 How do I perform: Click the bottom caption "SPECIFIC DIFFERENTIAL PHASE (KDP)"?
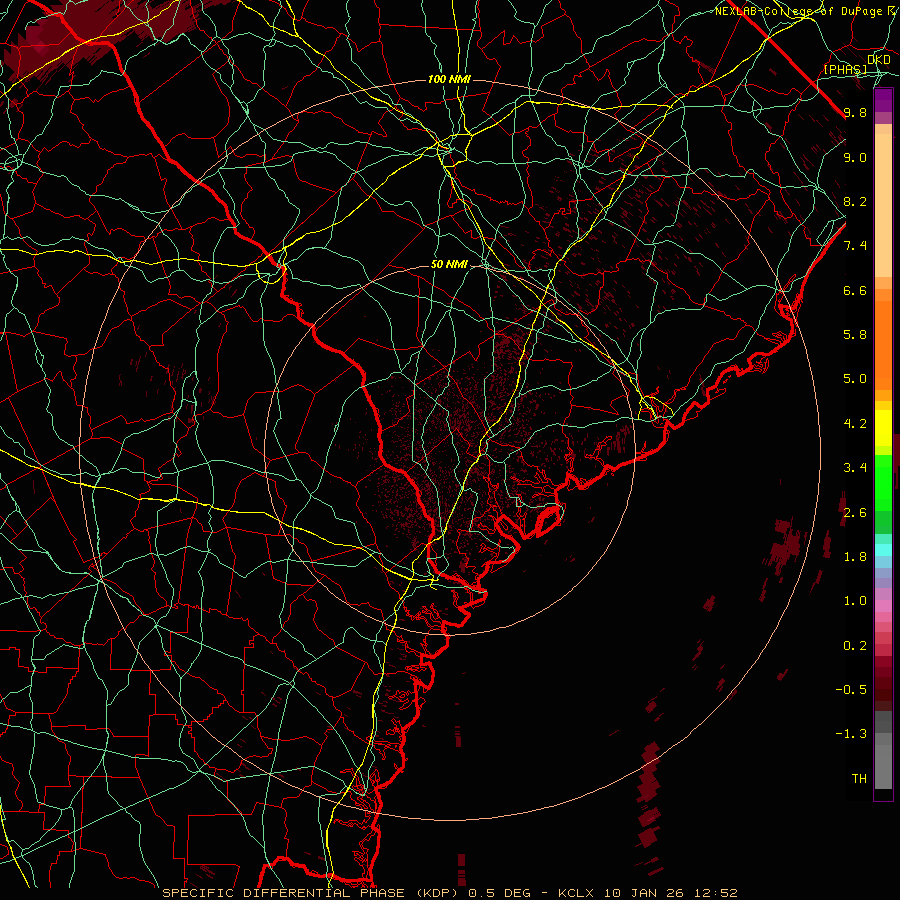(312, 893)
